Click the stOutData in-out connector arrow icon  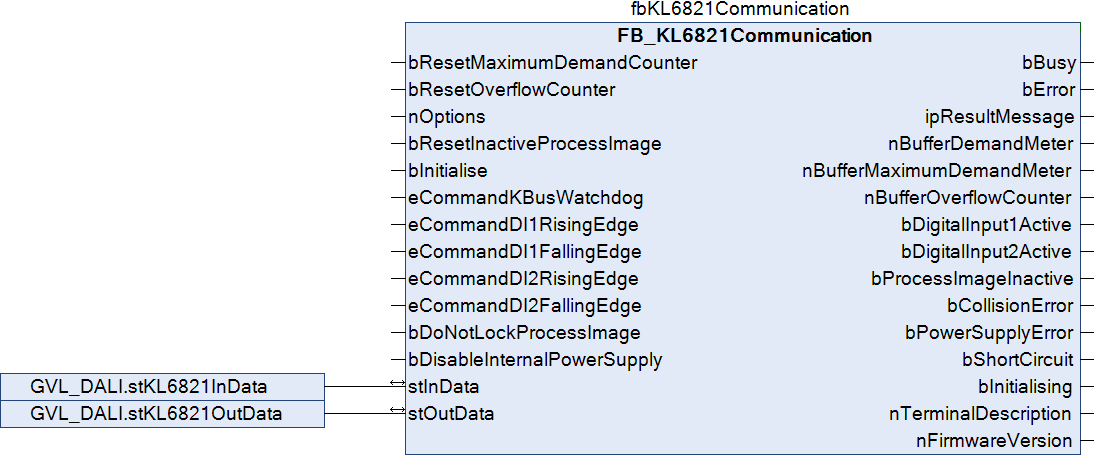[x=398, y=412]
